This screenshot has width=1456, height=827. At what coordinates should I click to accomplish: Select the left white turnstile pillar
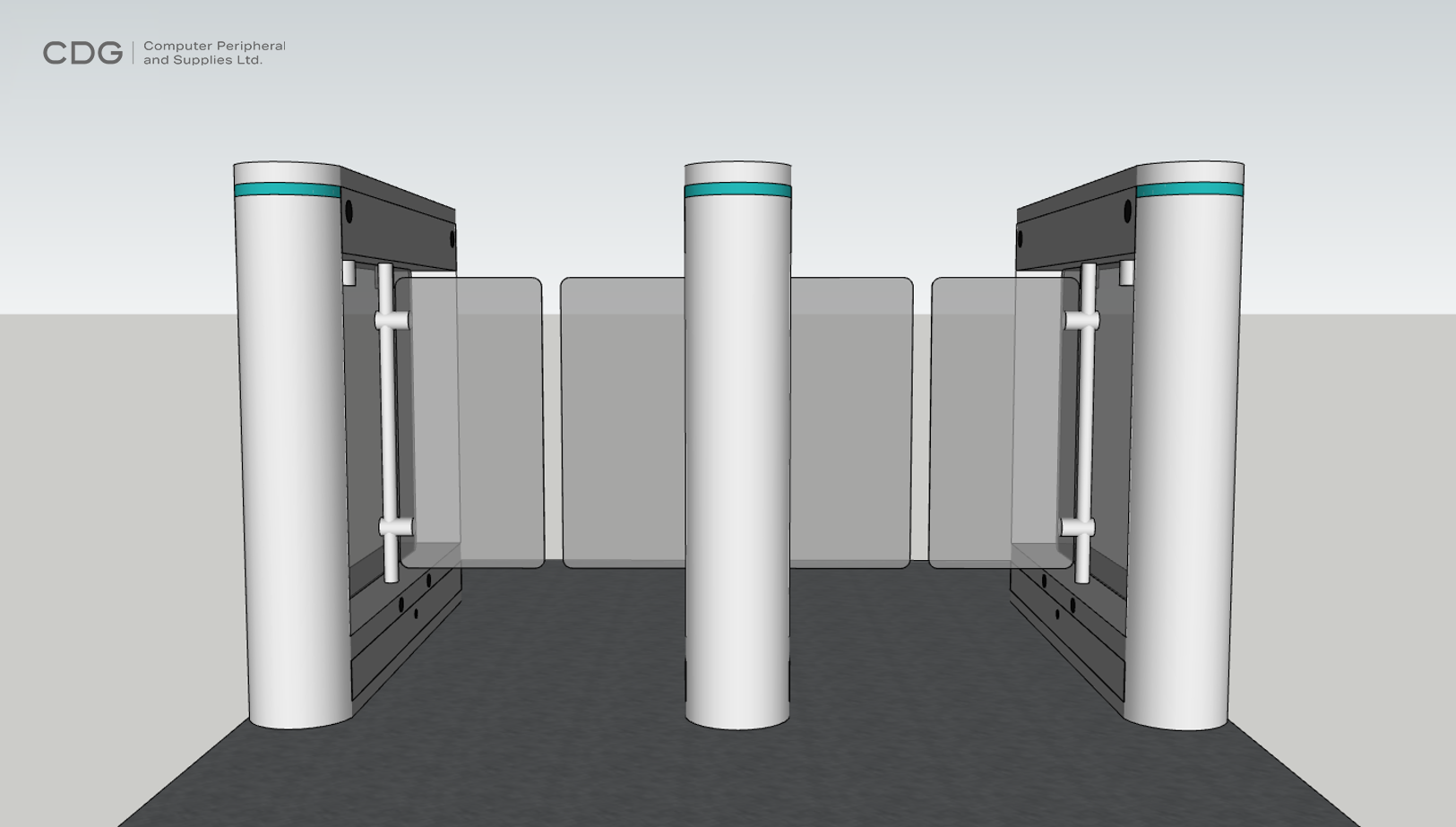pos(291,448)
